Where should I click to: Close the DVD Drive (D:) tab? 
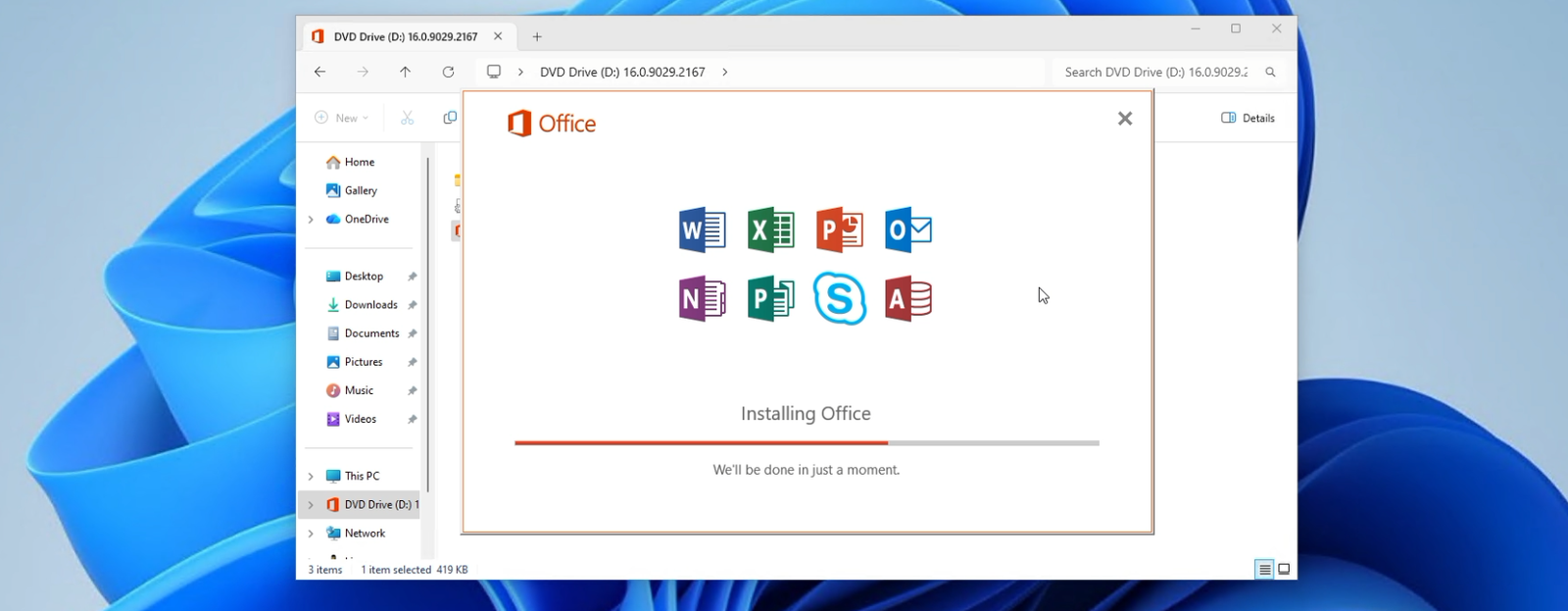point(498,36)
